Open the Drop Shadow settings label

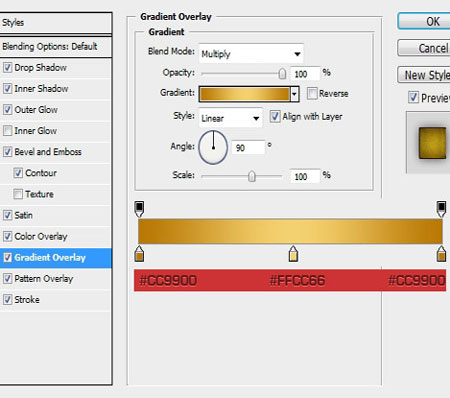pyautogui.click(x=40, y=68)
